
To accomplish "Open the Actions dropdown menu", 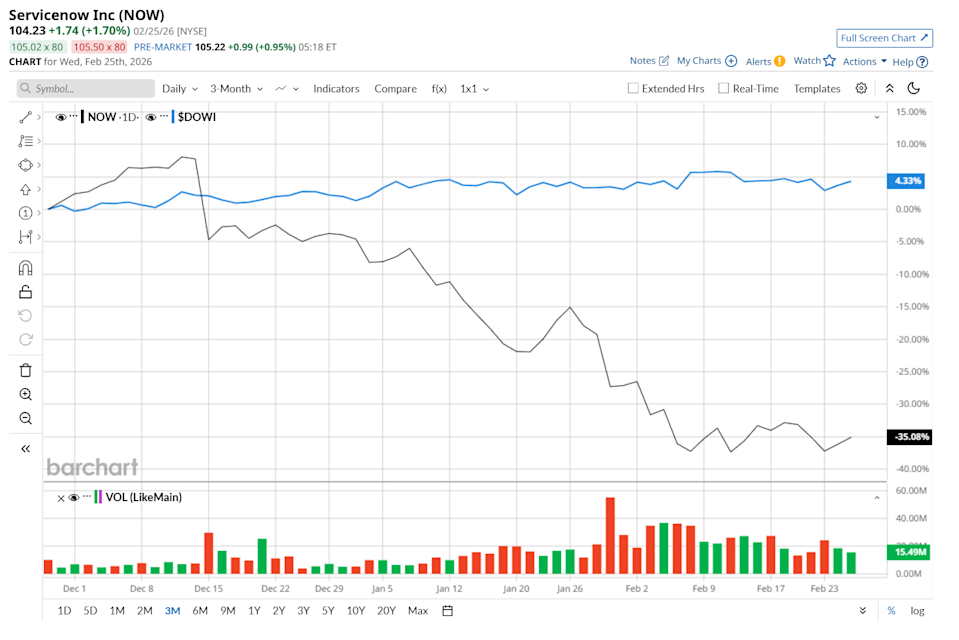I will (864, 61).
